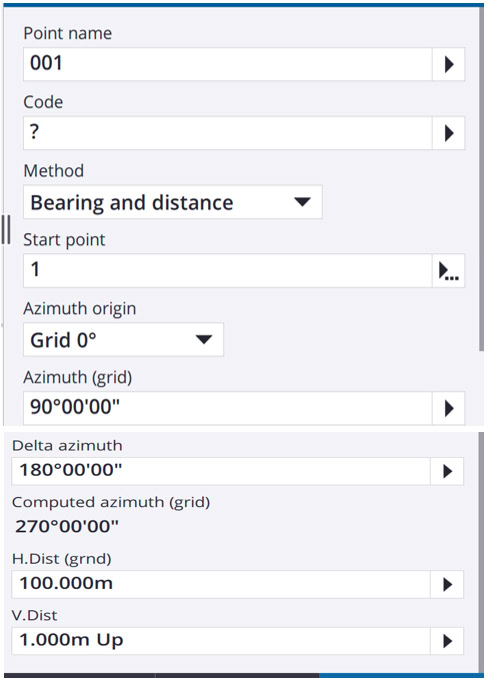Open the arrow menu beside Code field
The image size is (488, 683).
(448, 133)
